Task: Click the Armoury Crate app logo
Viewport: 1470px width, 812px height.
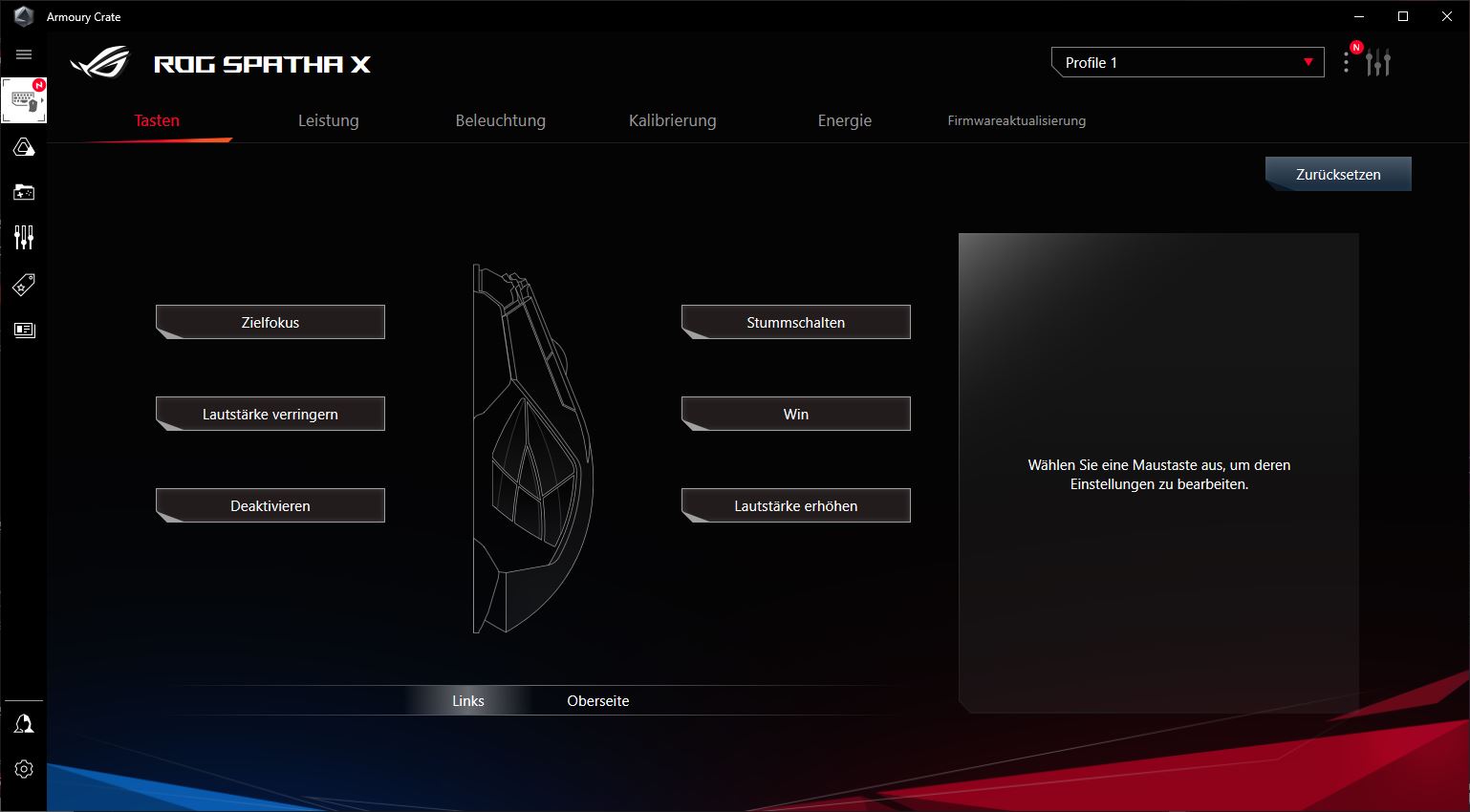Action: pos(24,16)
